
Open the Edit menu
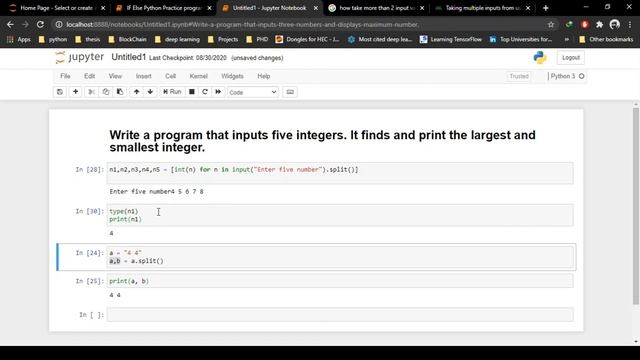click(89, 76)
